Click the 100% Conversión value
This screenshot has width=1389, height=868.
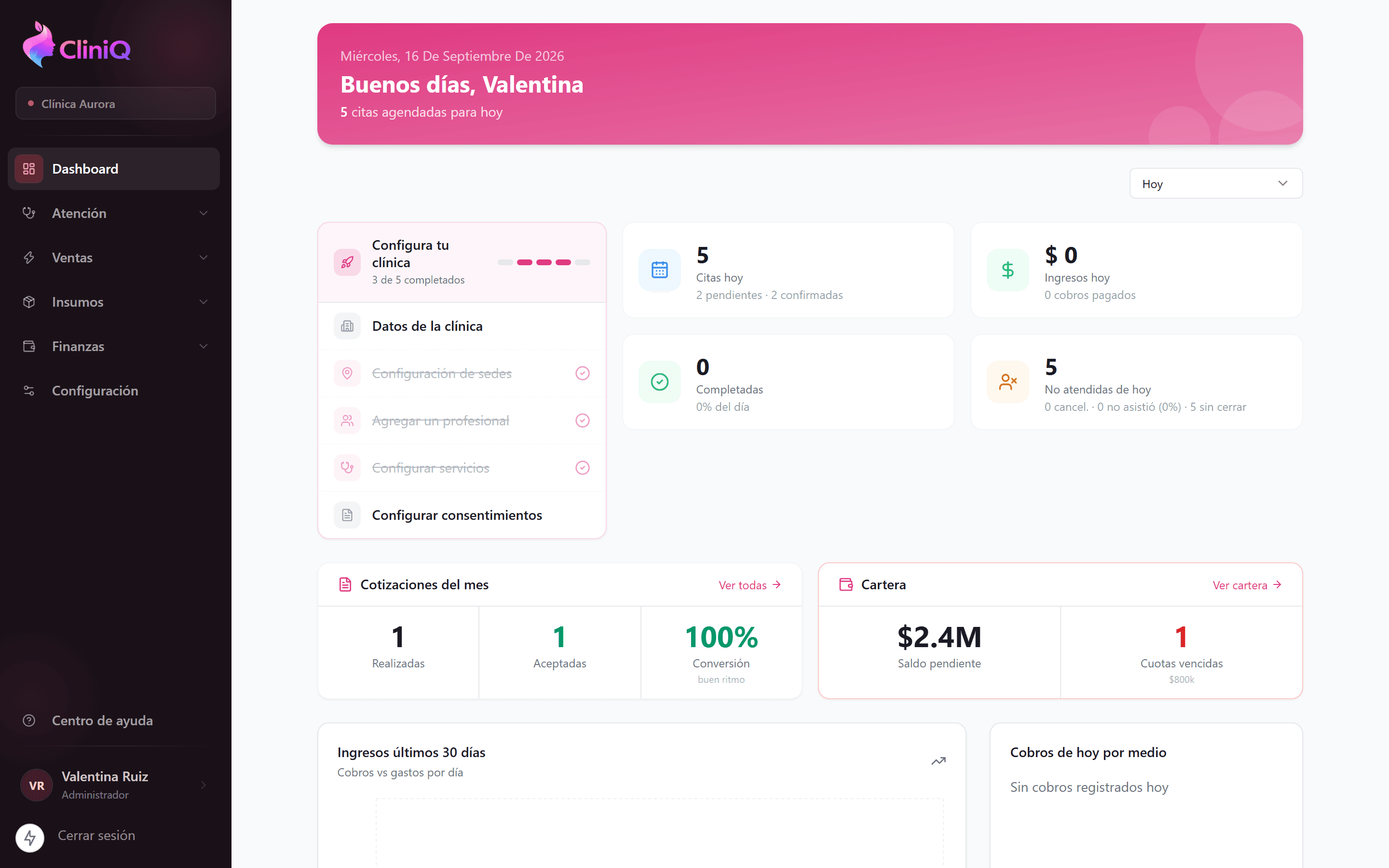pyautogui.click(x=721, y=637)
